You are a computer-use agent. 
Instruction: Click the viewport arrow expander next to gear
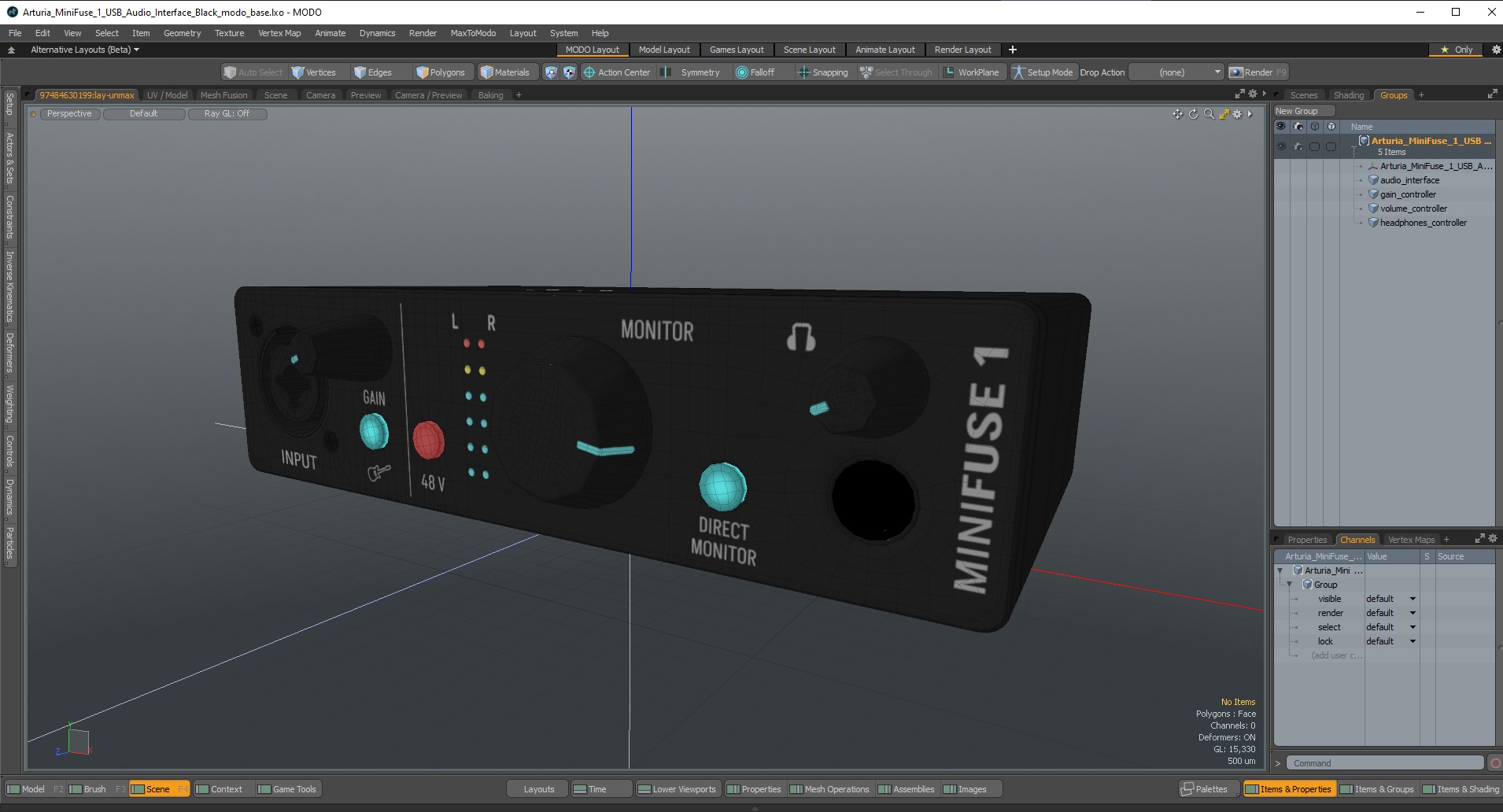1250,114
